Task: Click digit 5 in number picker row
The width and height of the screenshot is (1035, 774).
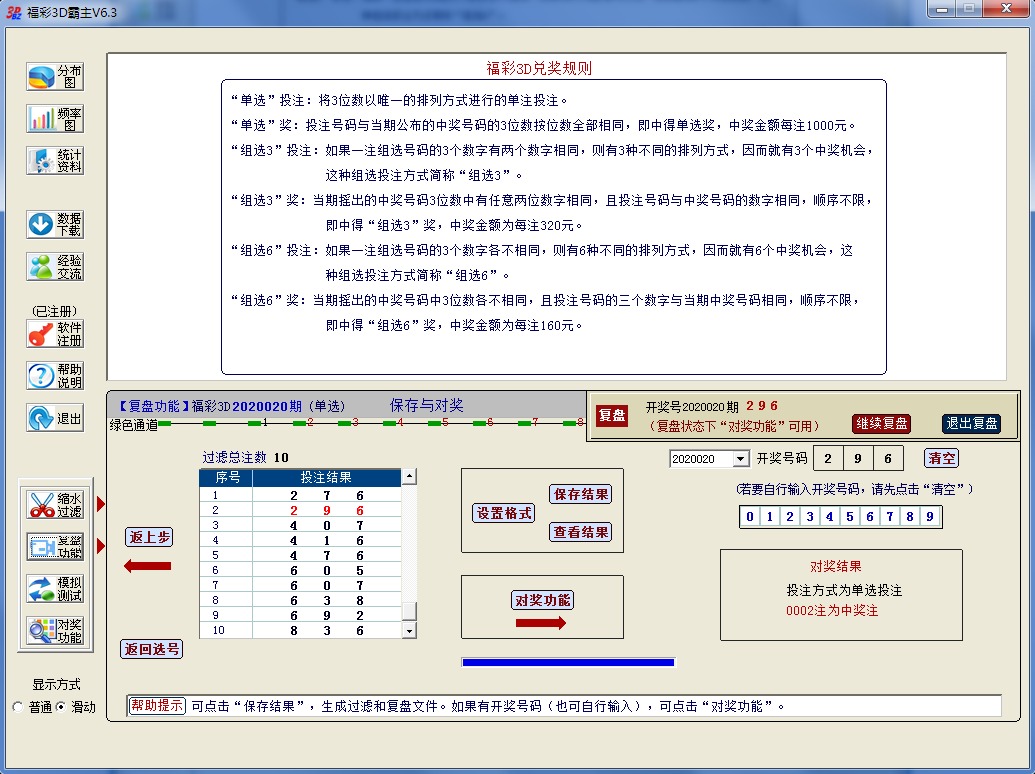Action: pos(849,517)
